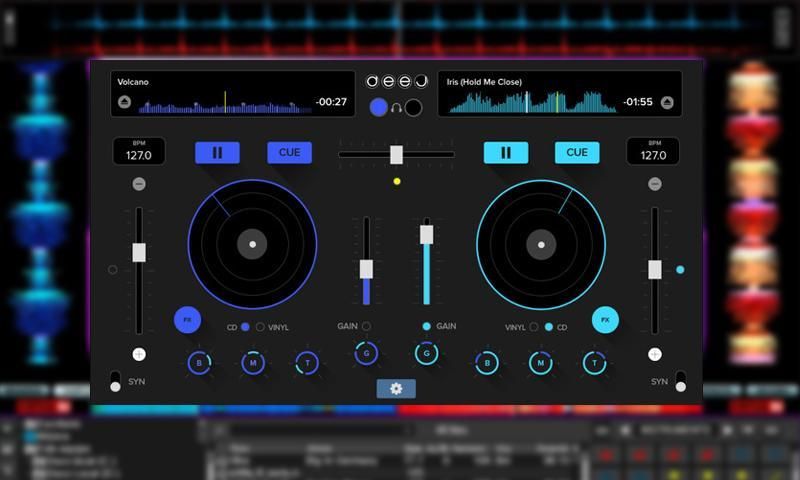The height and width of the screenshot is (480, 800).
Task: Click the right deck treble (T) knob
Action: 595,364
